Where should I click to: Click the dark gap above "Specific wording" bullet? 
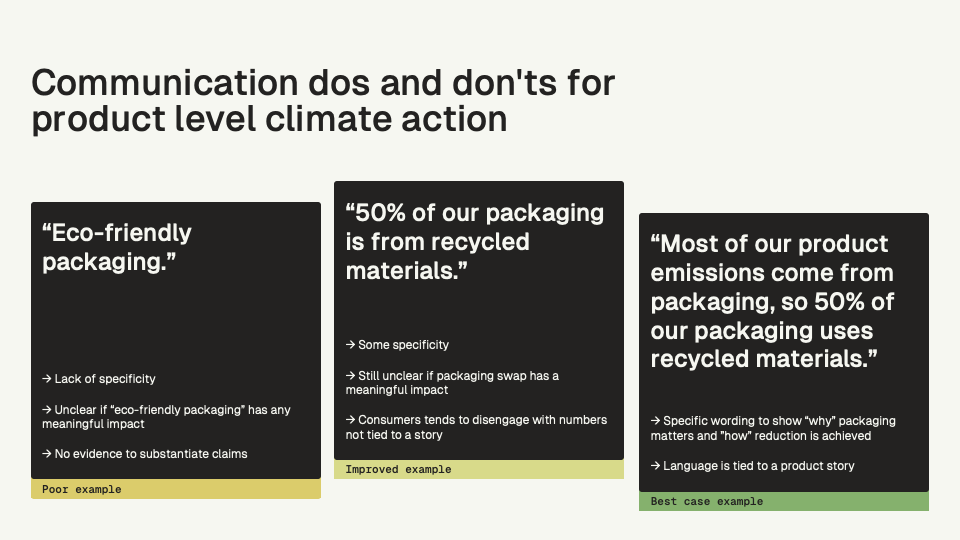click(784, 392)
